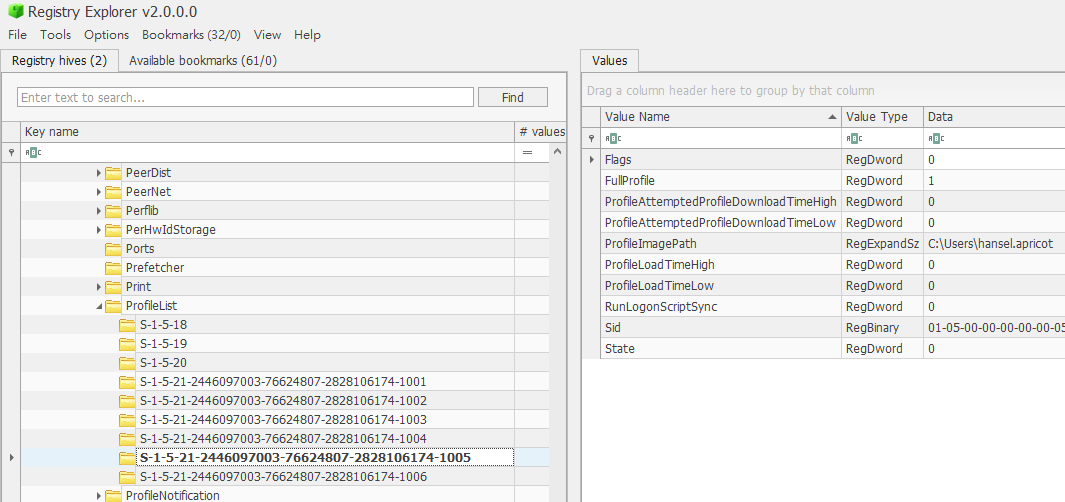Focus the Enter text to search field
This screenshot has width=1065, height=502.
point(245,97)
